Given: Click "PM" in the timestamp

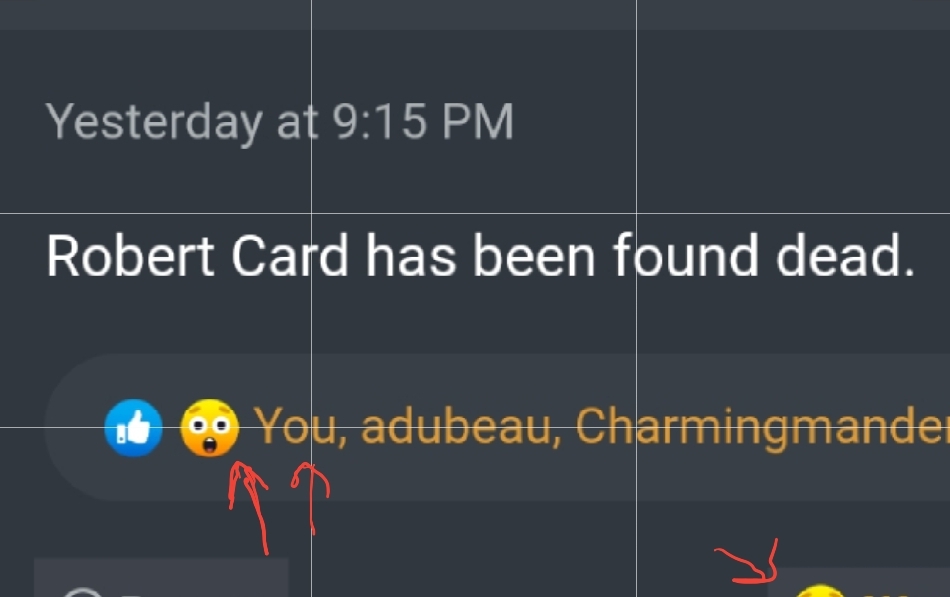Looking at the screenshot, I should click(478, 121).
